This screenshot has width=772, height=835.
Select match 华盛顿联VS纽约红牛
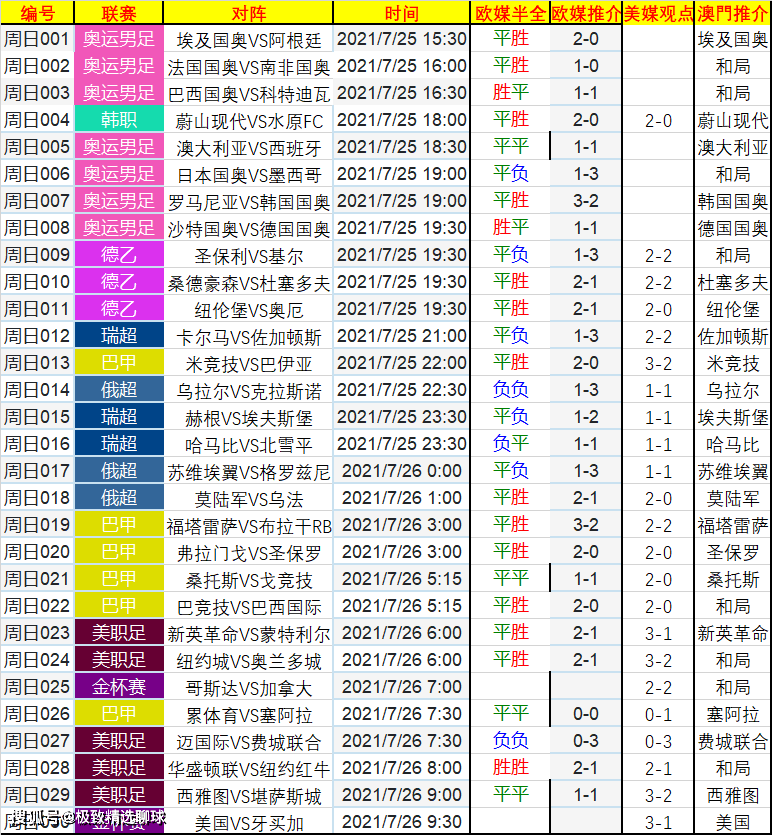tap(248, 767)
